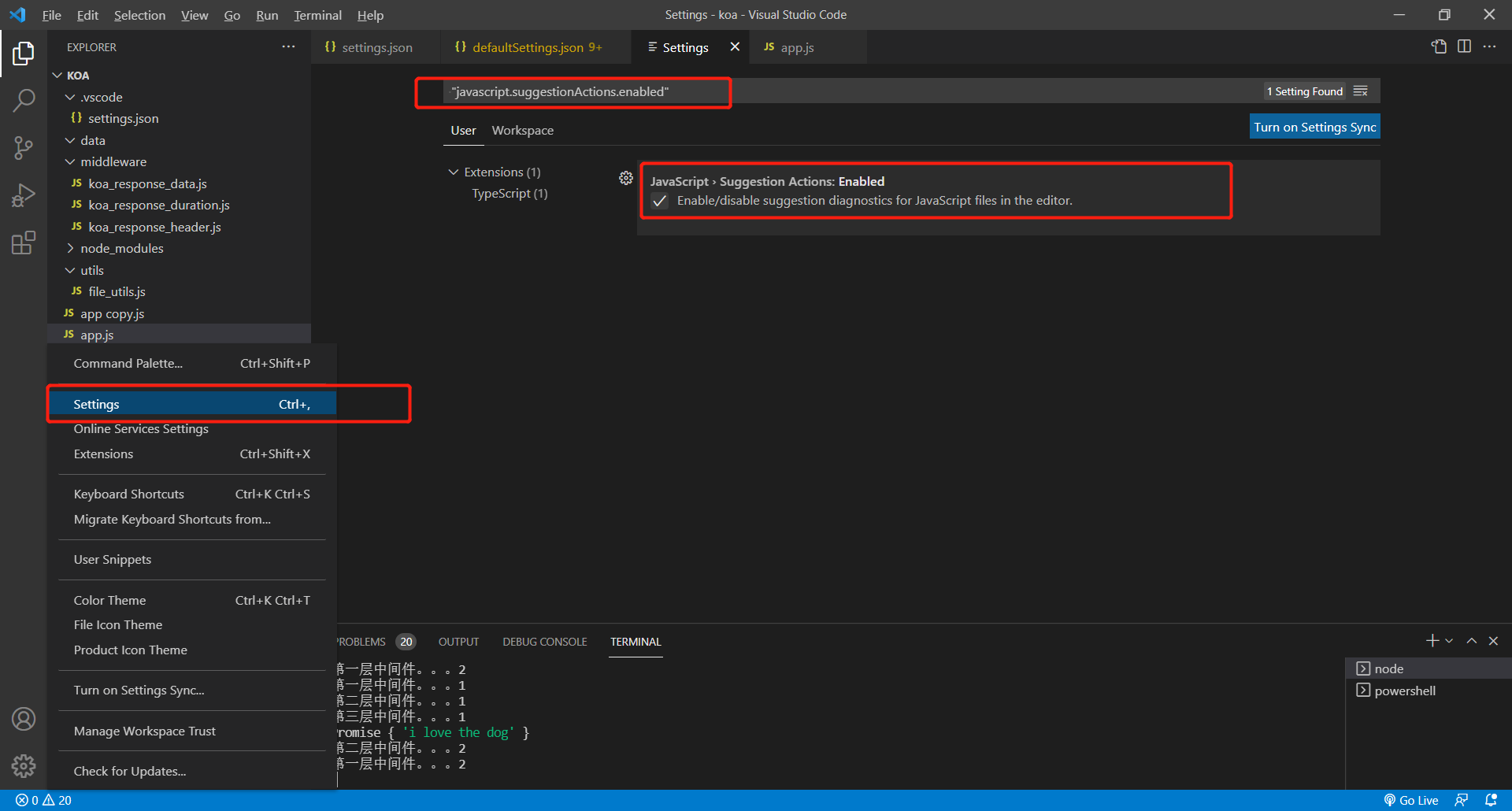Open the Extensions view

[x=24, y=242]
